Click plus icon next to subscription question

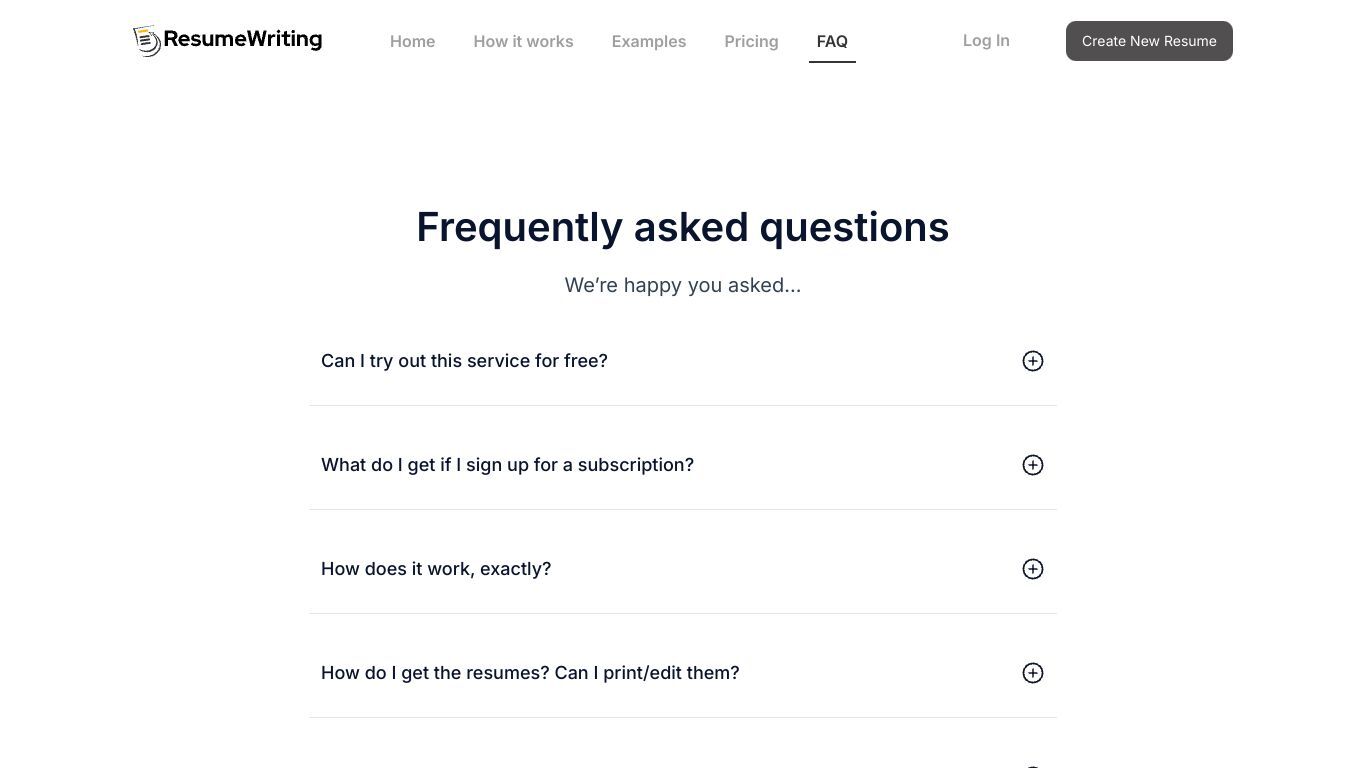click(1033, 465)
